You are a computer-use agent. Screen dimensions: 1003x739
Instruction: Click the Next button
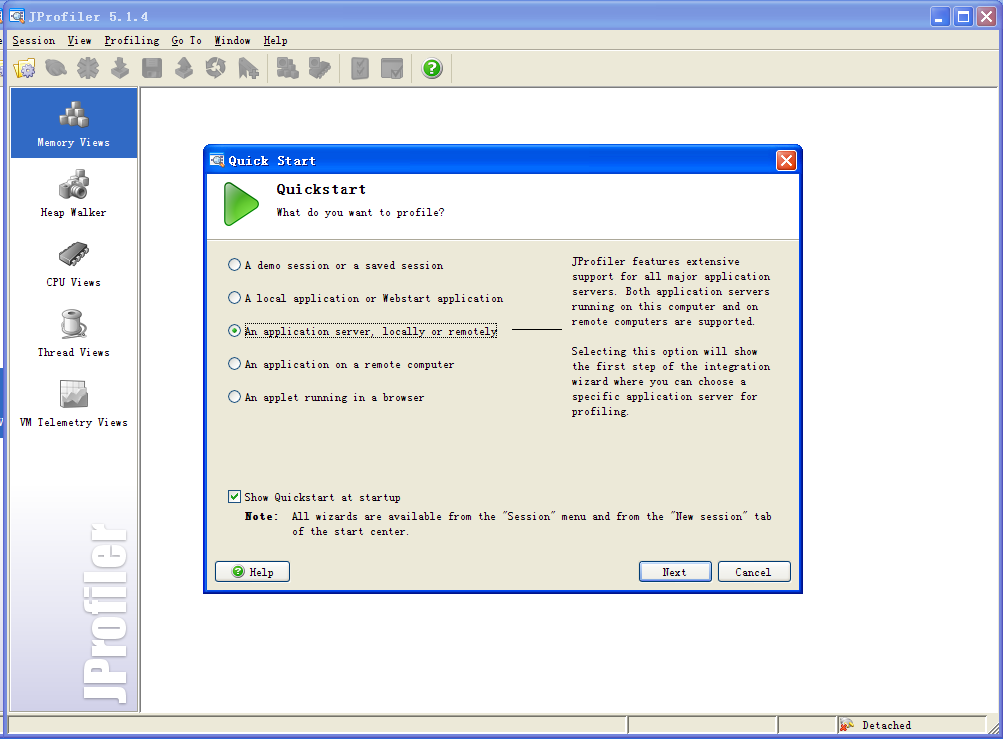pyautogui.click(x=675, y=571)
